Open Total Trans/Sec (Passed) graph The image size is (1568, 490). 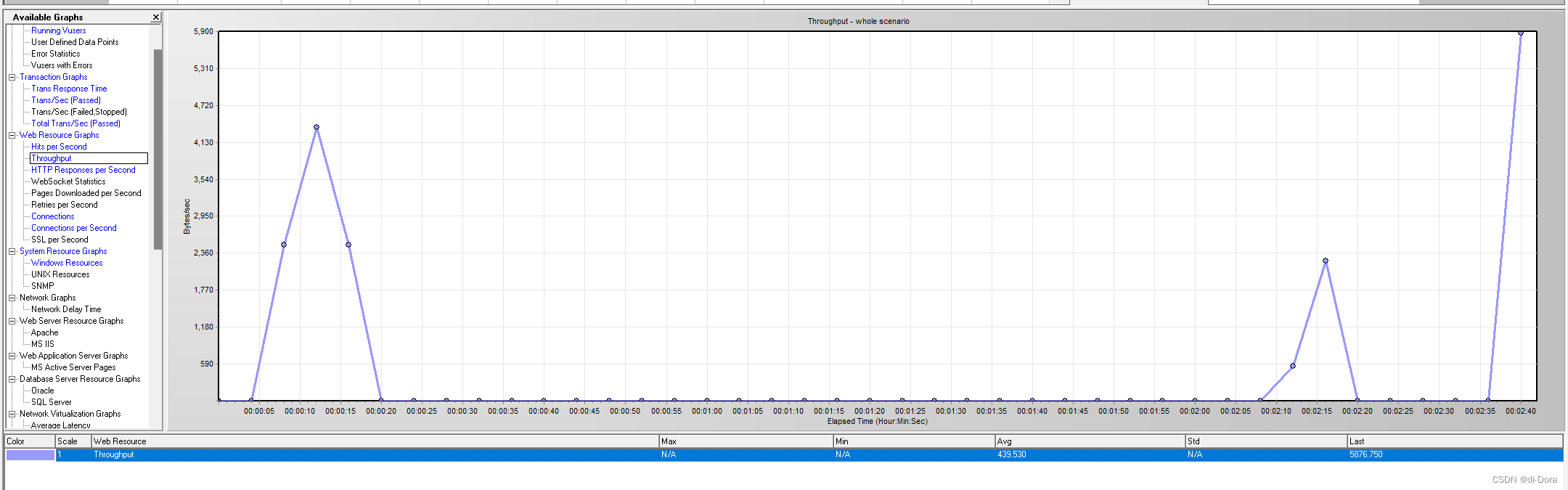click(75, 123)
